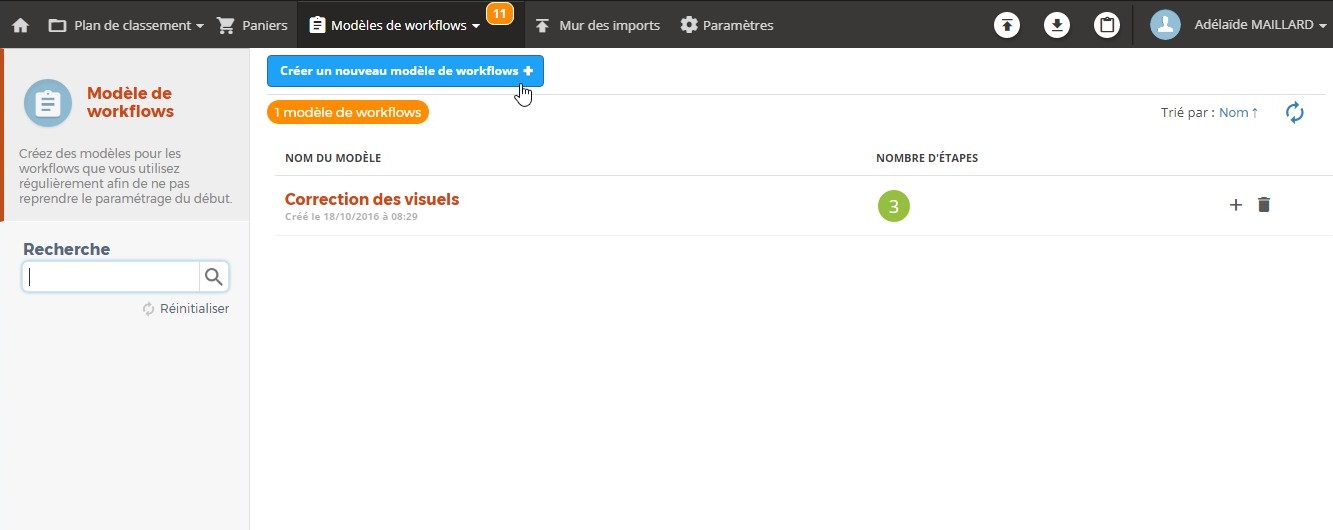Open the Plan de classement dropdown
Image resolution: width=1333 pixels, height=530 pixels.
point(127,25)
